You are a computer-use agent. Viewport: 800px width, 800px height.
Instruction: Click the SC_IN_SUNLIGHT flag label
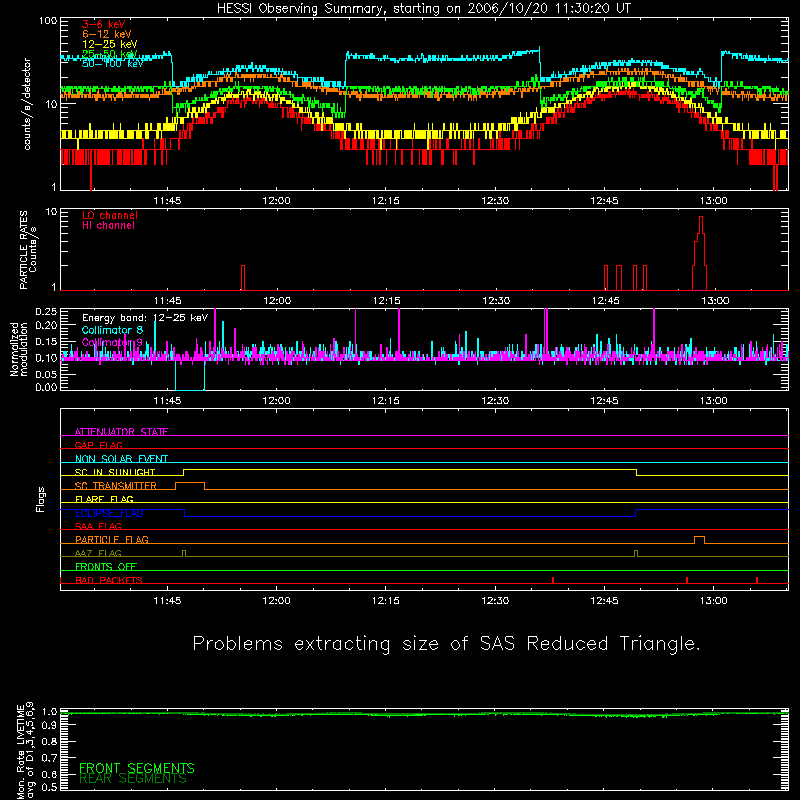(x=115, y=472)
